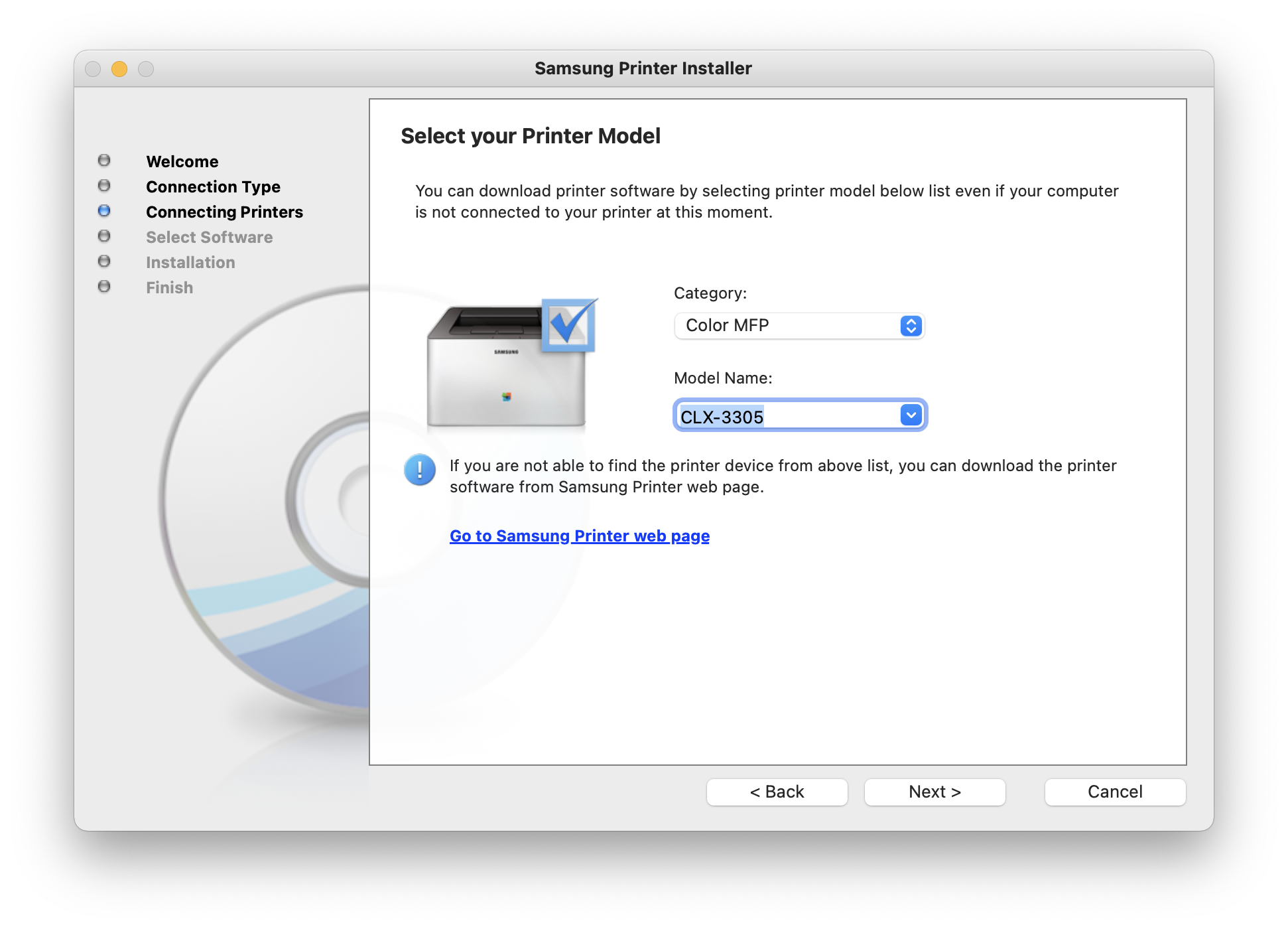The height and width of the screenshot is (929, 1288).
Task: Click the Category: label
Action: point(710,293)
